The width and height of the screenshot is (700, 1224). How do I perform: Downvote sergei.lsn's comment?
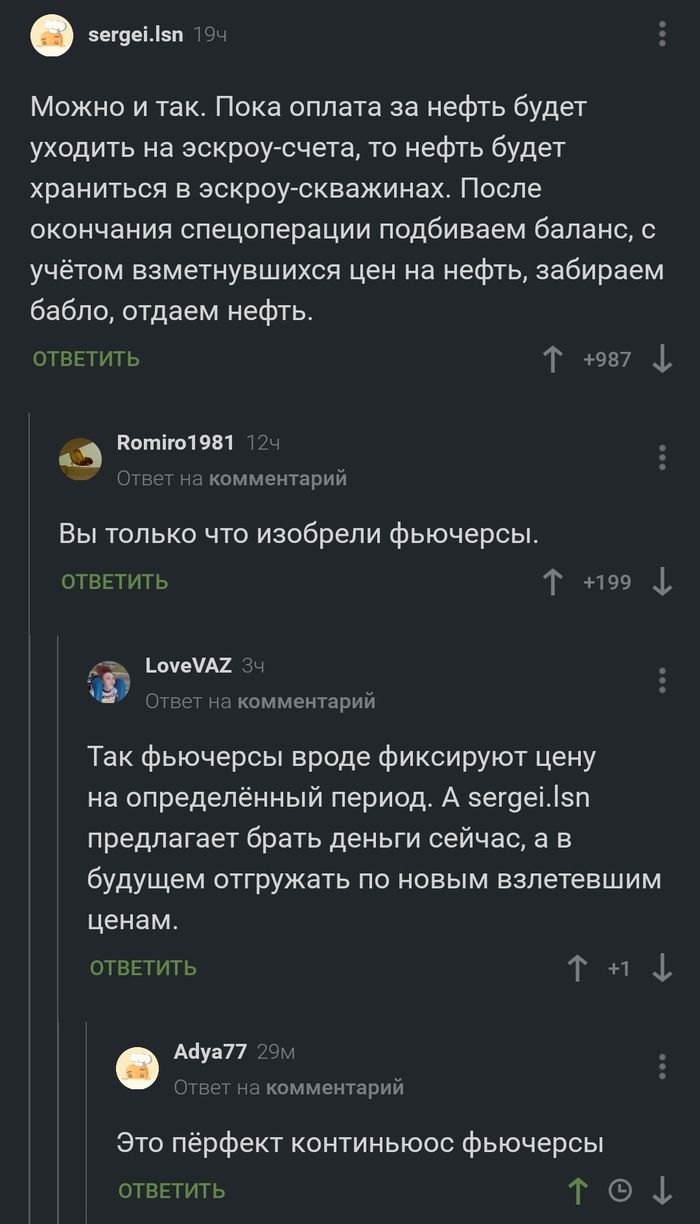pyautogui.click(x=662, y=359)
